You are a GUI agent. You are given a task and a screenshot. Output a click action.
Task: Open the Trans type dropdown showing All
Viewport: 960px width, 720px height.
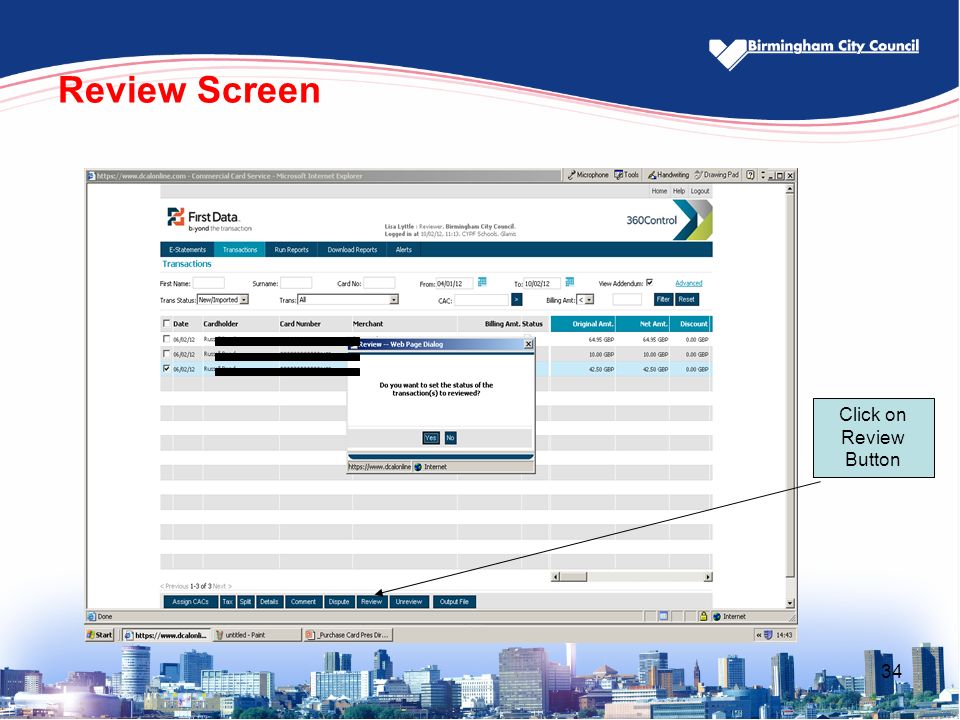348,299
